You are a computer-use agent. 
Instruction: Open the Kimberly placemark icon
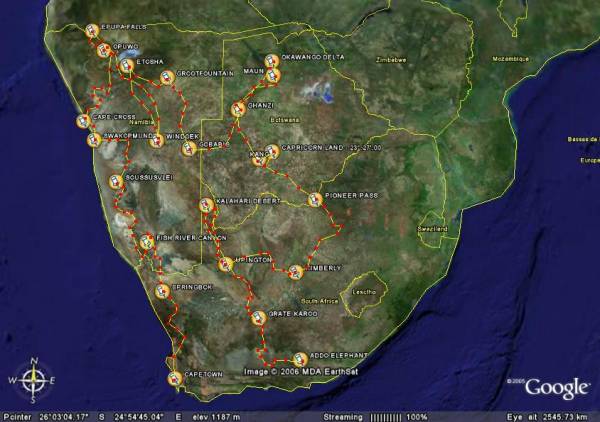(296, 271)
